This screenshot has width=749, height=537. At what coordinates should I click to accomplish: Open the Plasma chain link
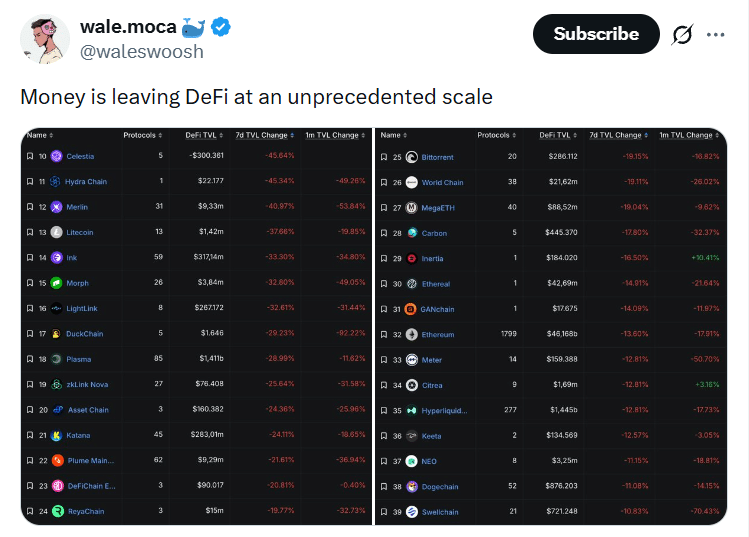78,359
